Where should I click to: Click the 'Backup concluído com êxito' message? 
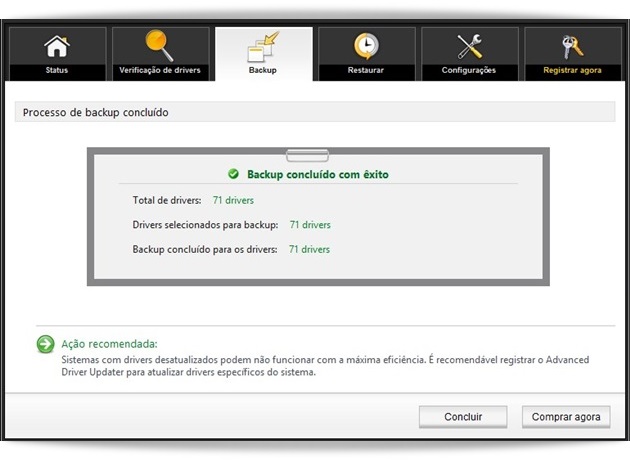[x=318, y=174]
